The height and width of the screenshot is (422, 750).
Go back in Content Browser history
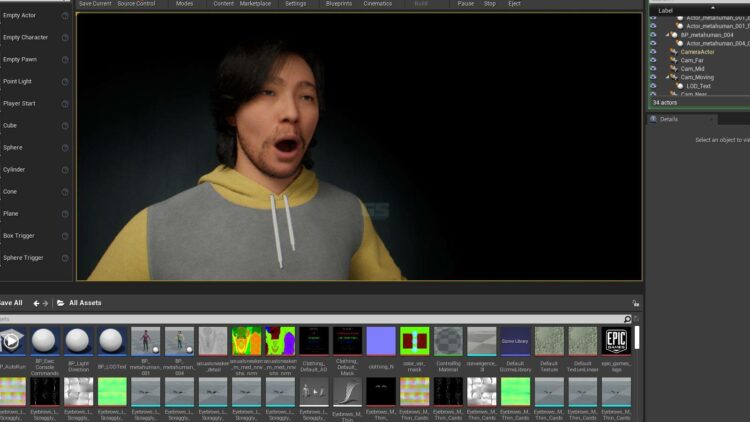(36, 303)
